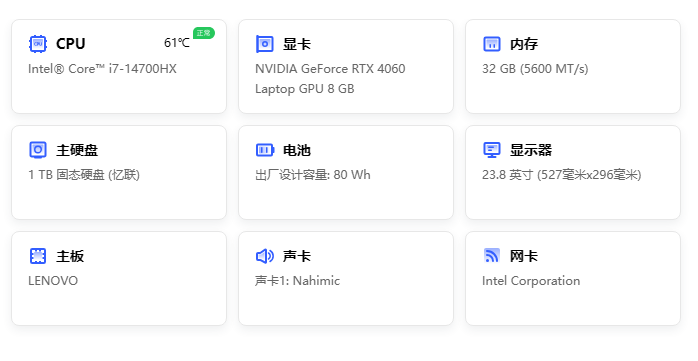Click the 内存 memory icon

[x=492, y=44]
